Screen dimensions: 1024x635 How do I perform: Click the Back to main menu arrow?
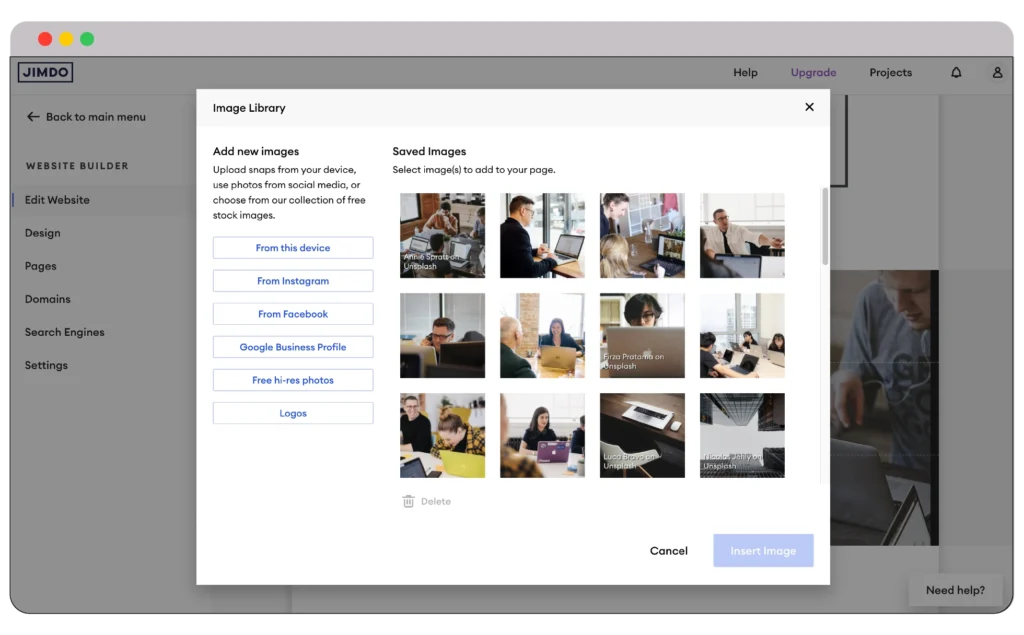pyautogui.click(x=33, y=117)
